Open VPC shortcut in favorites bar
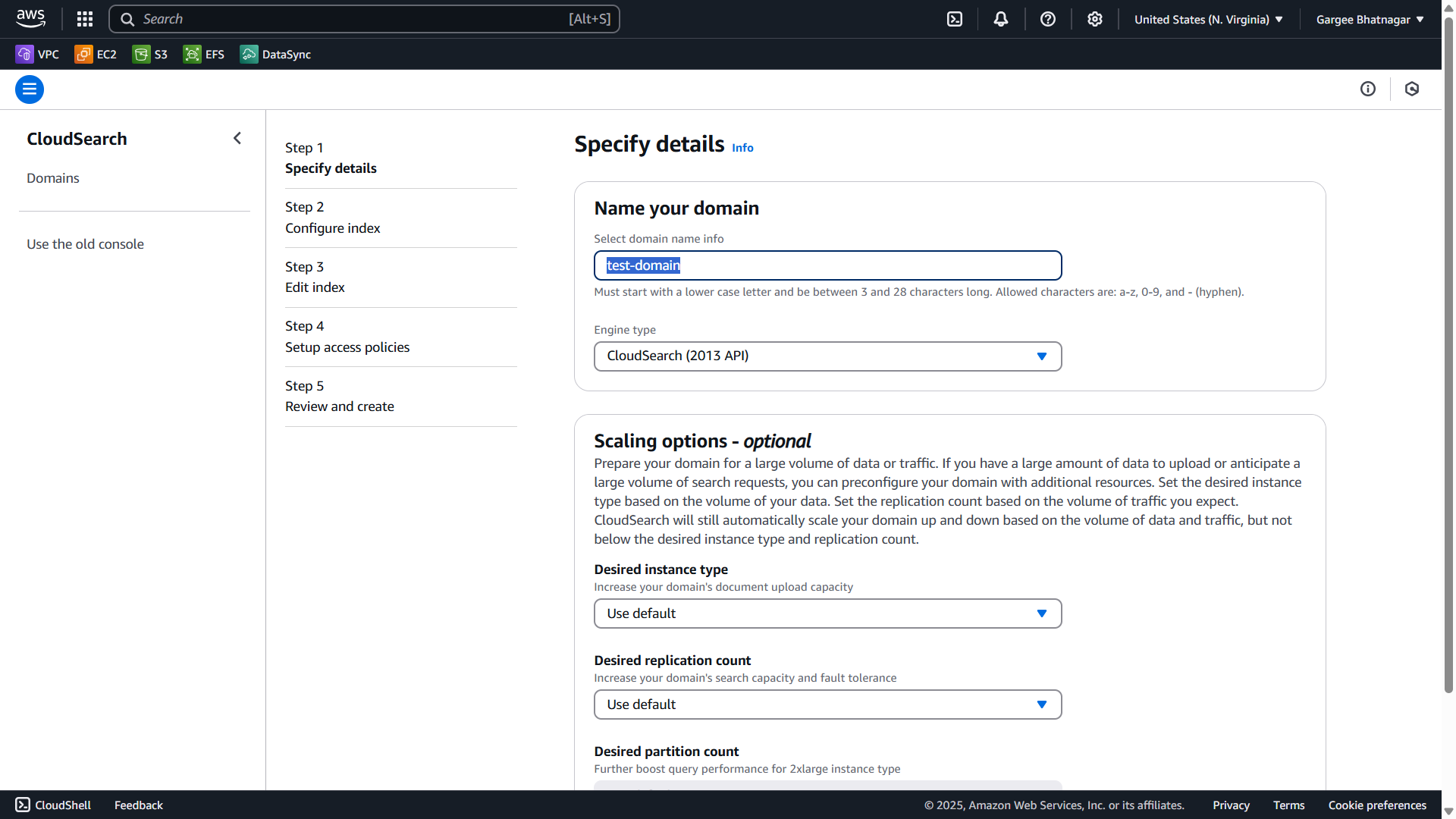 pyautogui.click(x=37, y=54)
